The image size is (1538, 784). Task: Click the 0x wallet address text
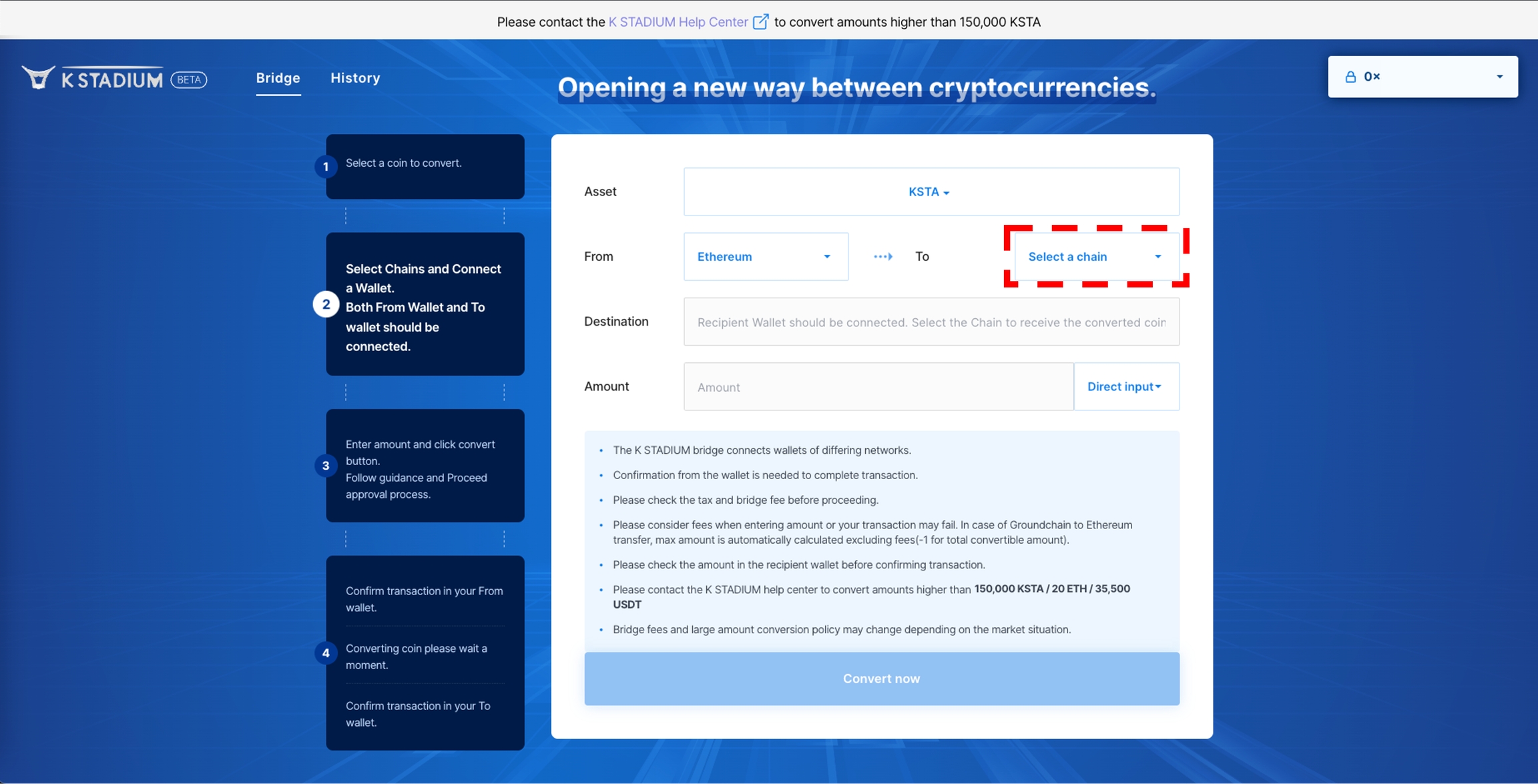[1372, 77]
